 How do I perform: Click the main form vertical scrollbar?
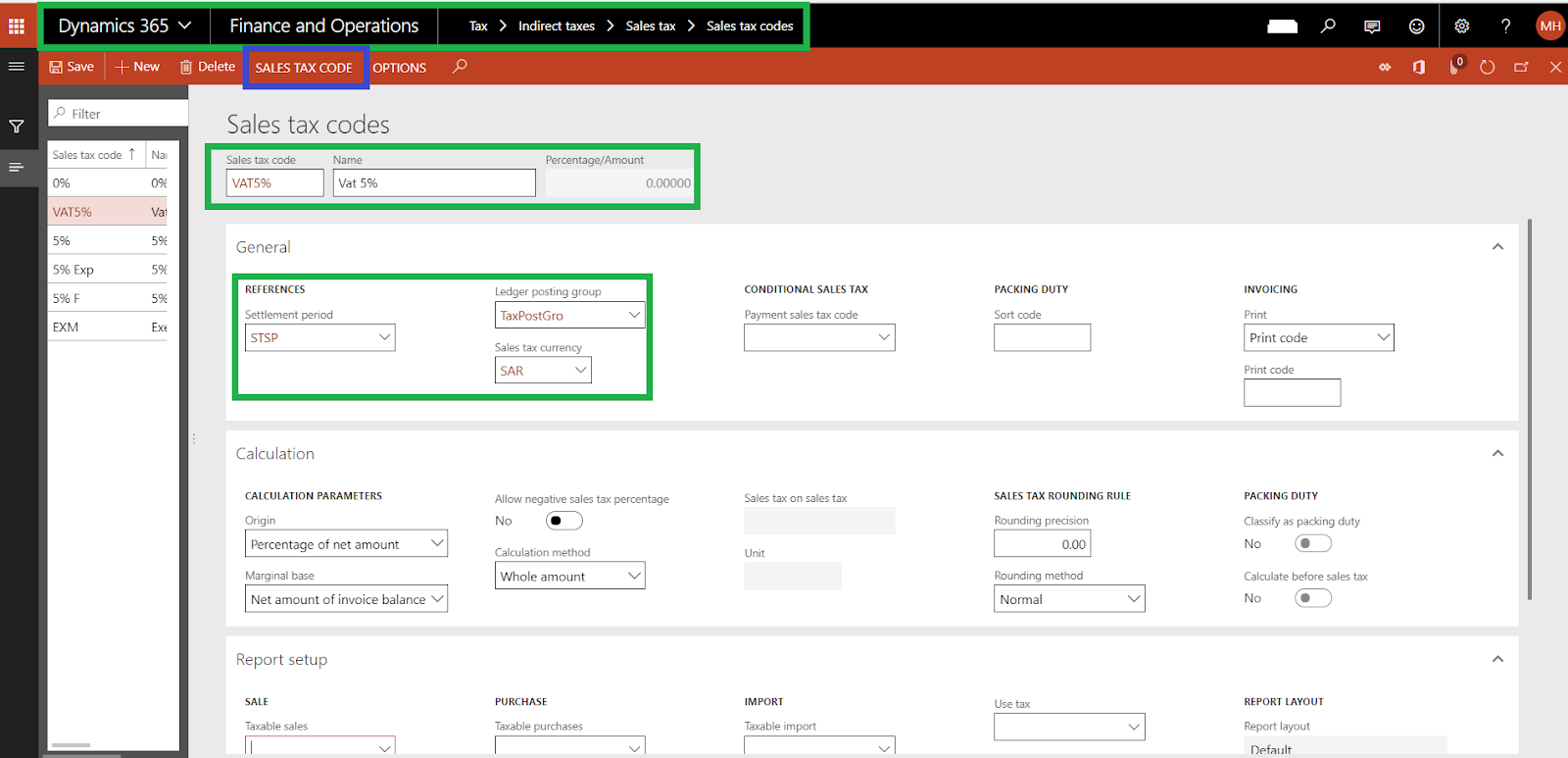coord(1529,409)
